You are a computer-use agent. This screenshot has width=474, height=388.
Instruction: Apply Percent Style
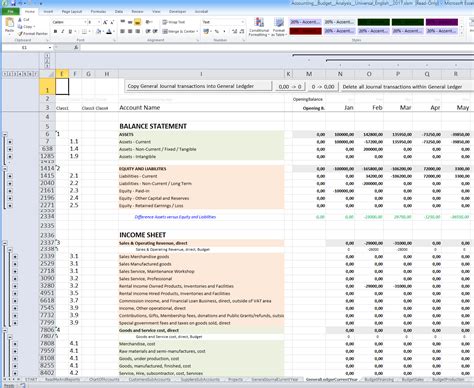(x=217, y=31)
